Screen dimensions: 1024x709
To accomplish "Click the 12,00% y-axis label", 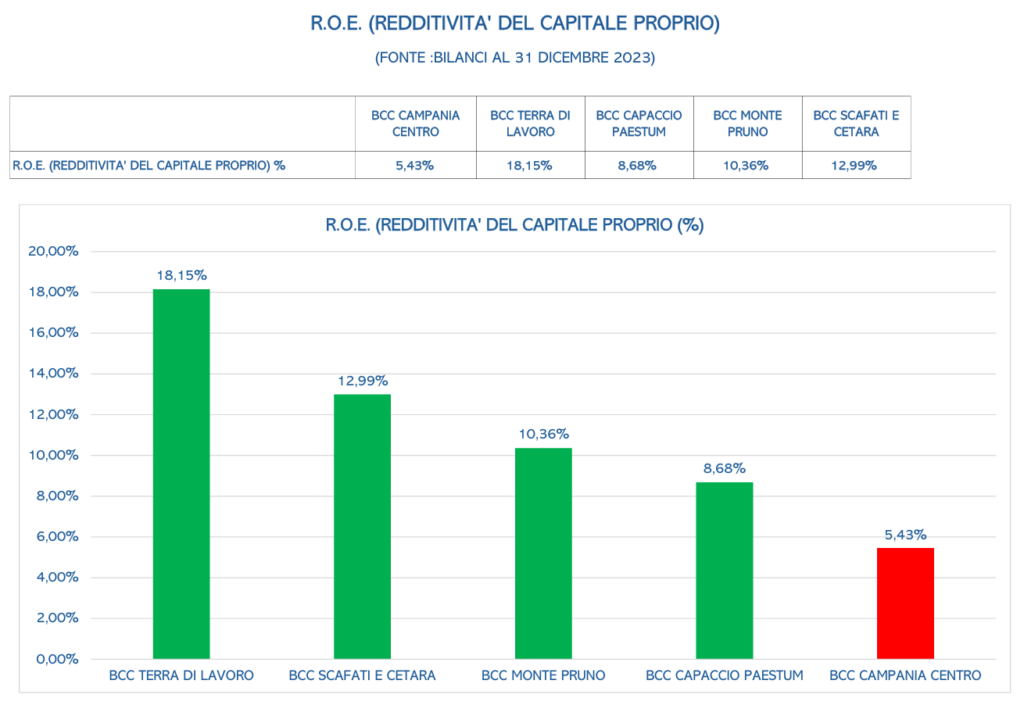I will point(53,415).
